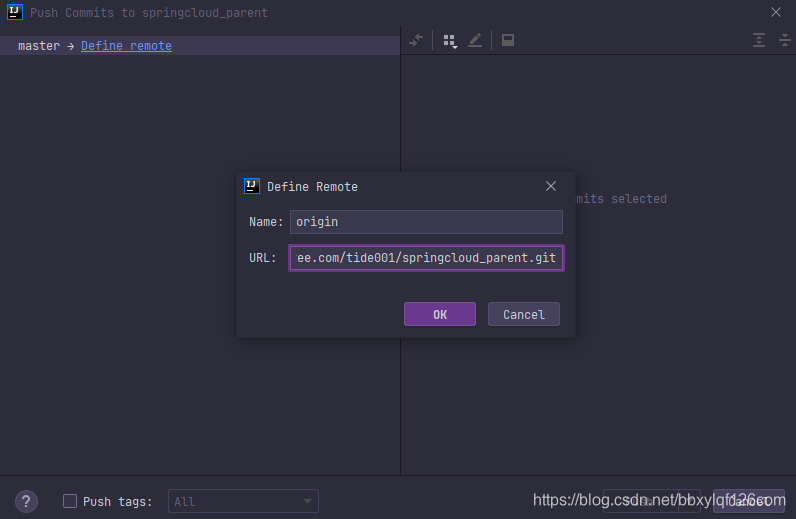The width and height of the screenshot is (796, 519).
Task: Open the help question mark button
Action: 26,502
